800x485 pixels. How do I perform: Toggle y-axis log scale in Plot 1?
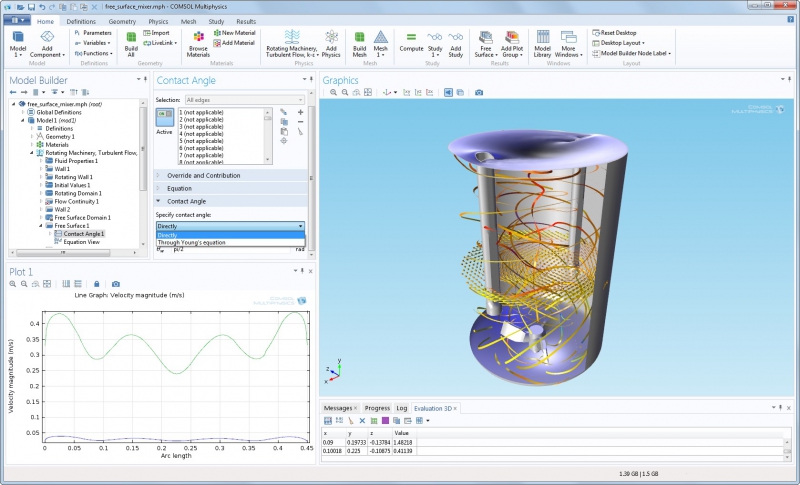point(78,284)
